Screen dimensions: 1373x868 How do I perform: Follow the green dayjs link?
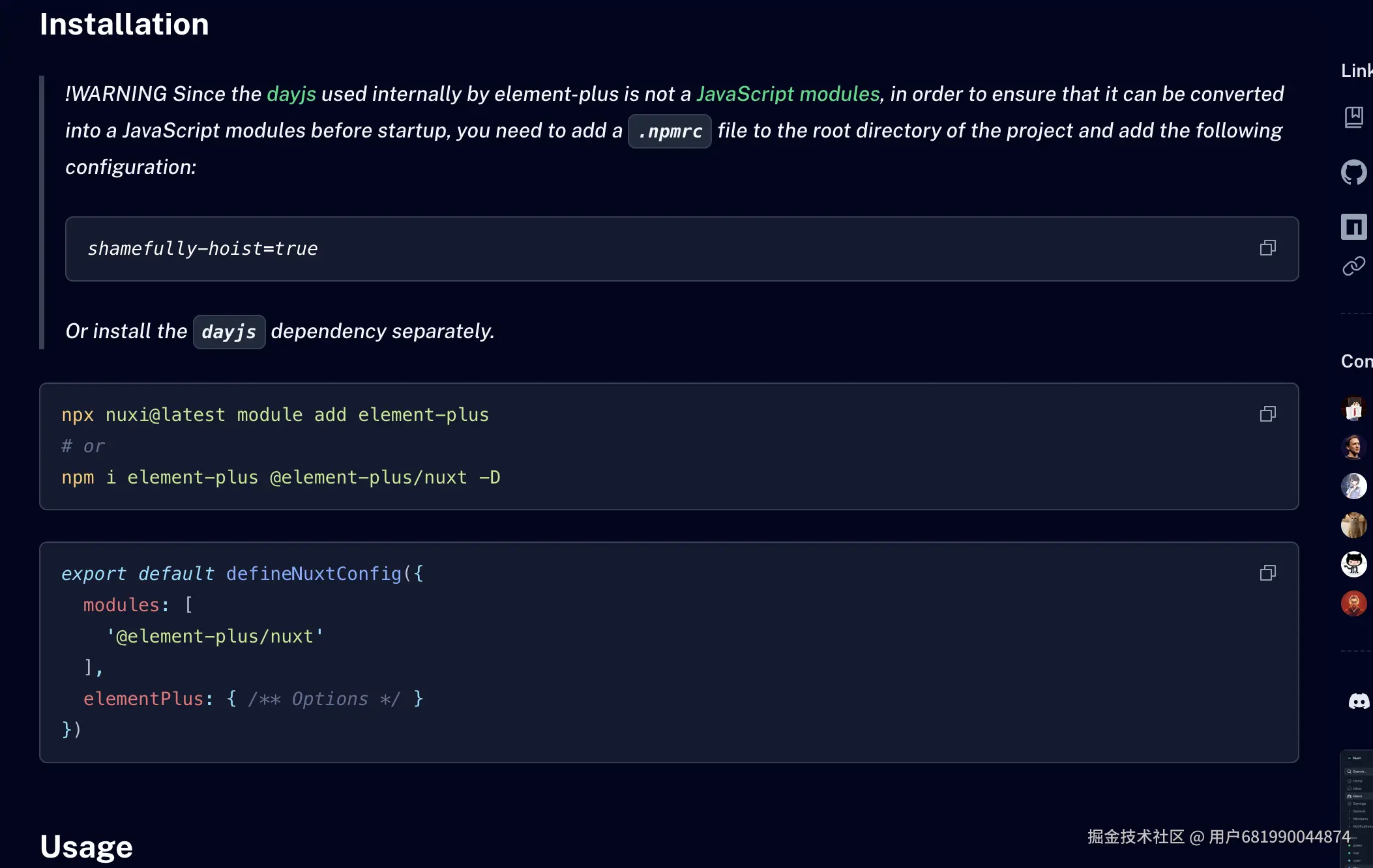(291, 94)
